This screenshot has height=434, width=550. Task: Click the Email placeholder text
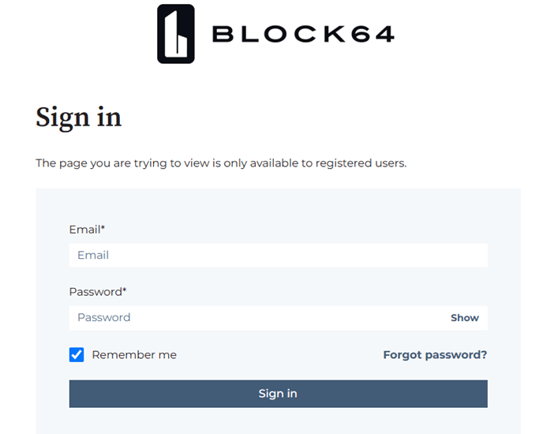pos(93,255)
